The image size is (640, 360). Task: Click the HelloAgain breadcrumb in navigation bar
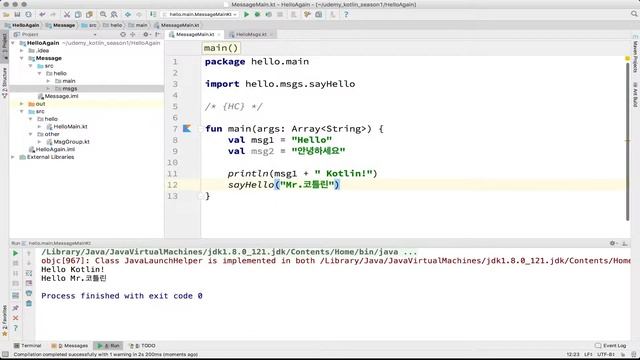(22, 25)
